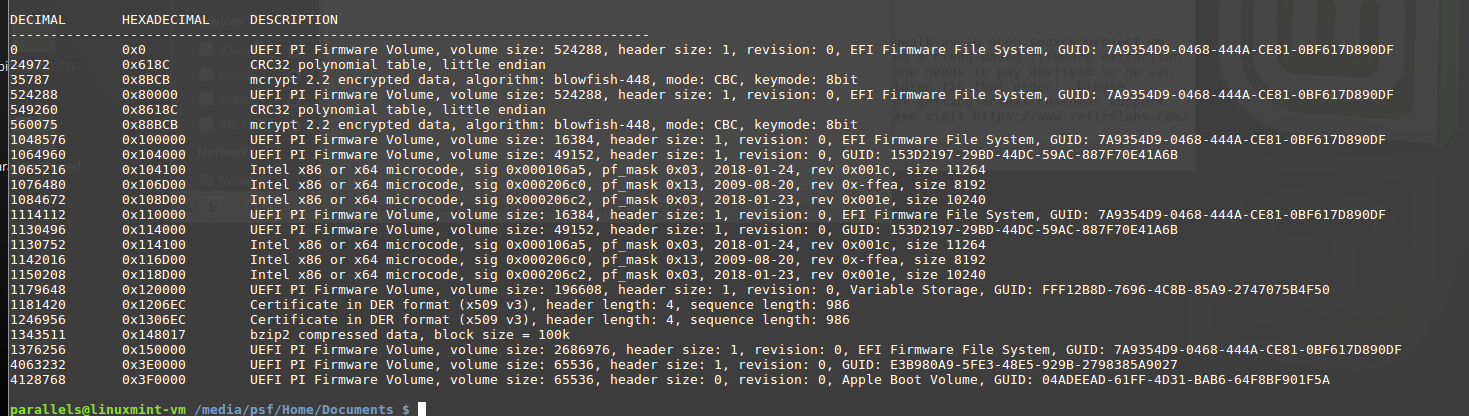Click hex offset 0x618C
The image size is (1469, 416).
coord(144,63)
